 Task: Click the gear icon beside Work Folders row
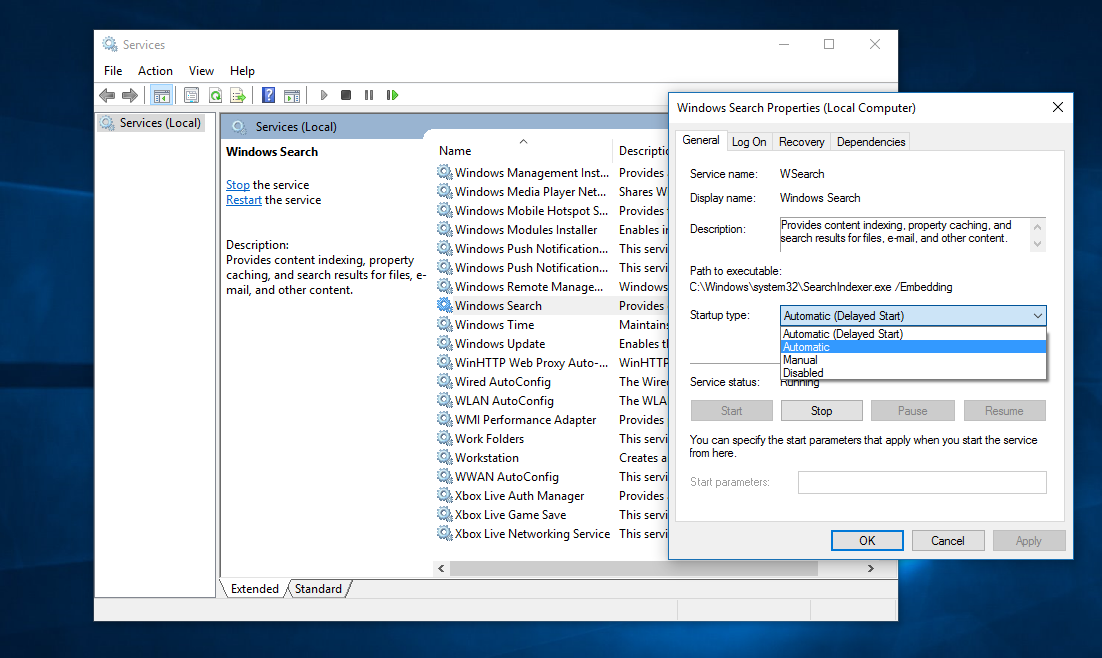(444, 438)
